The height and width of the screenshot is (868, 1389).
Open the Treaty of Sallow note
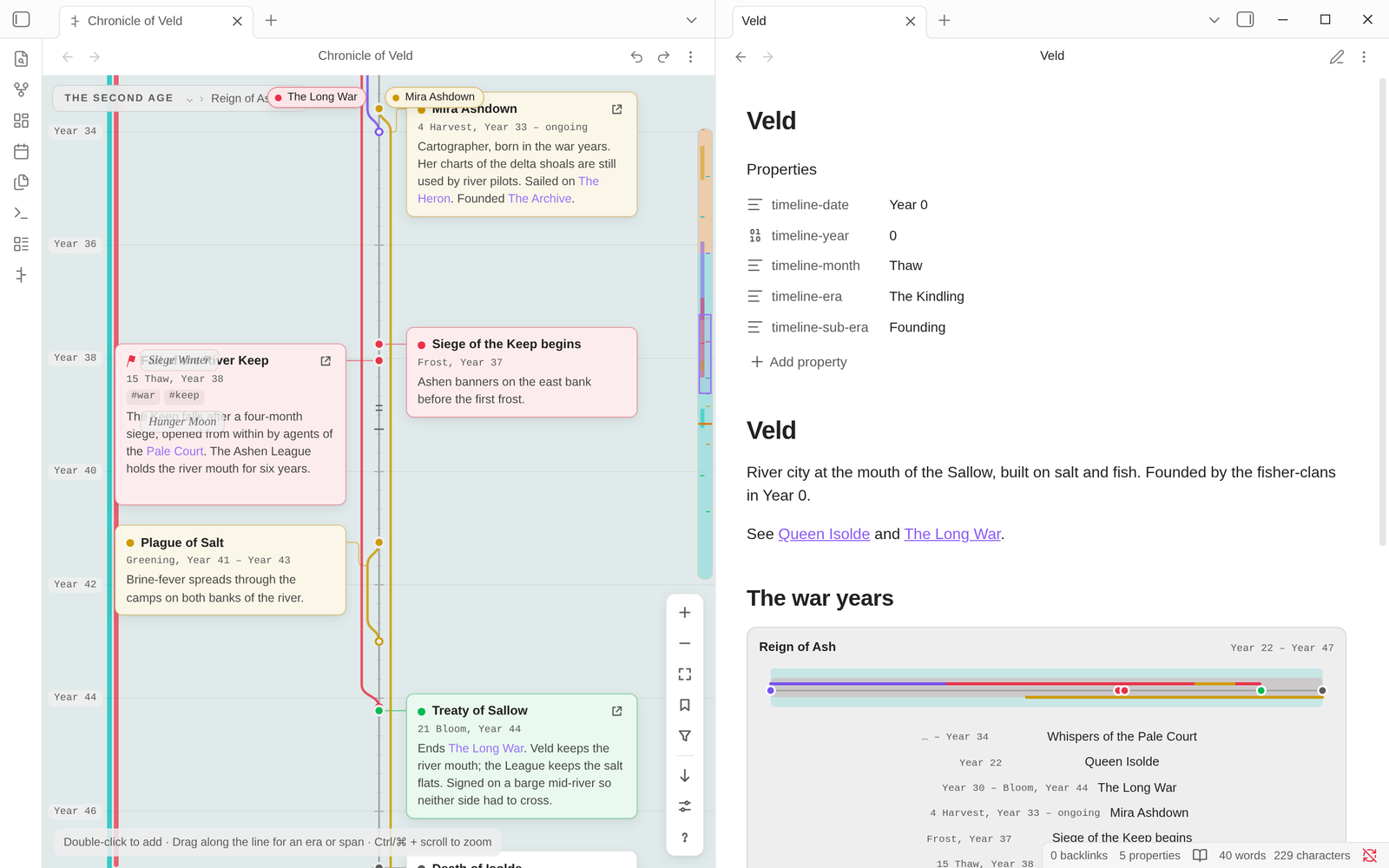tap(617, 711)
